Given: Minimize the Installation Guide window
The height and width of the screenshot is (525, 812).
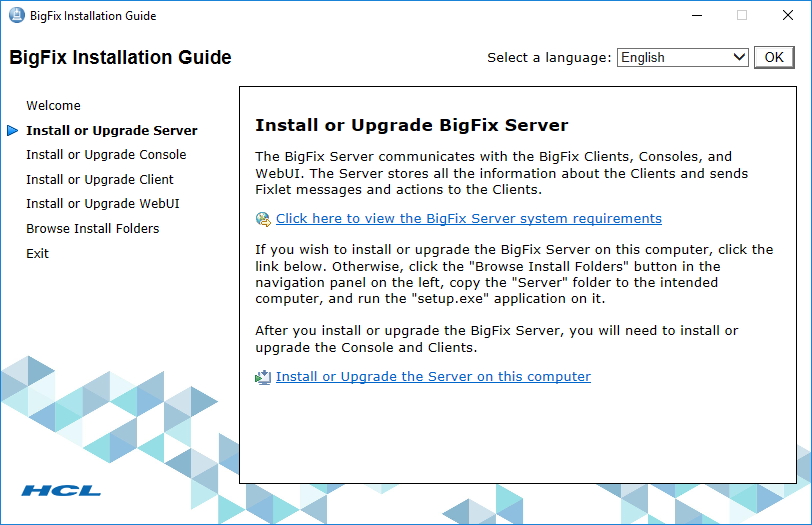Looking at the screenshot, I should tap(696, 15).
